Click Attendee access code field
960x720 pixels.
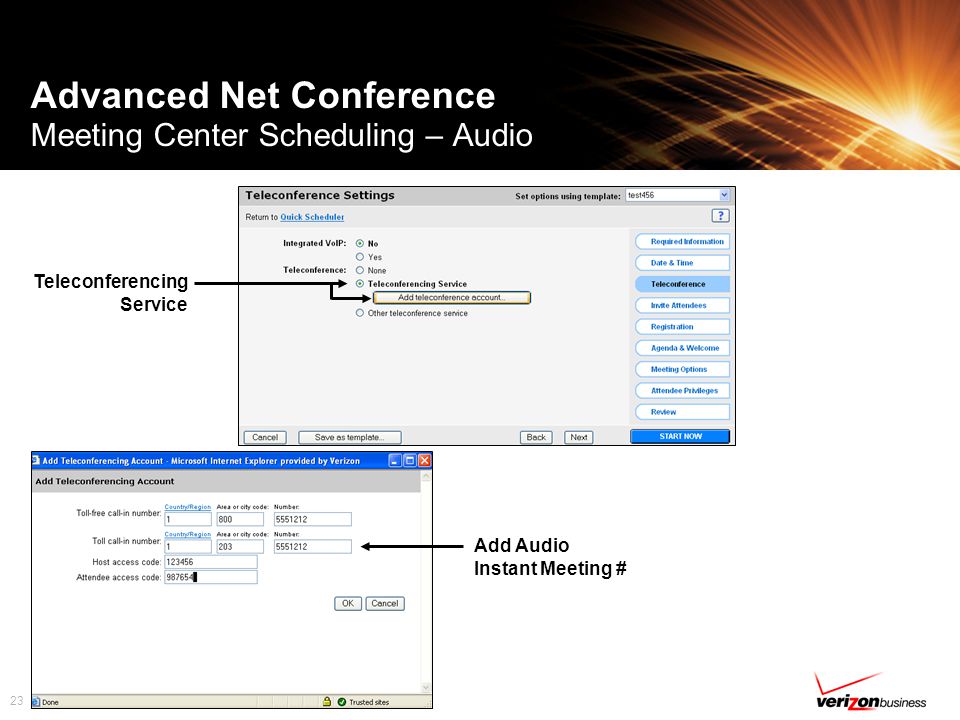coord(211,577)
